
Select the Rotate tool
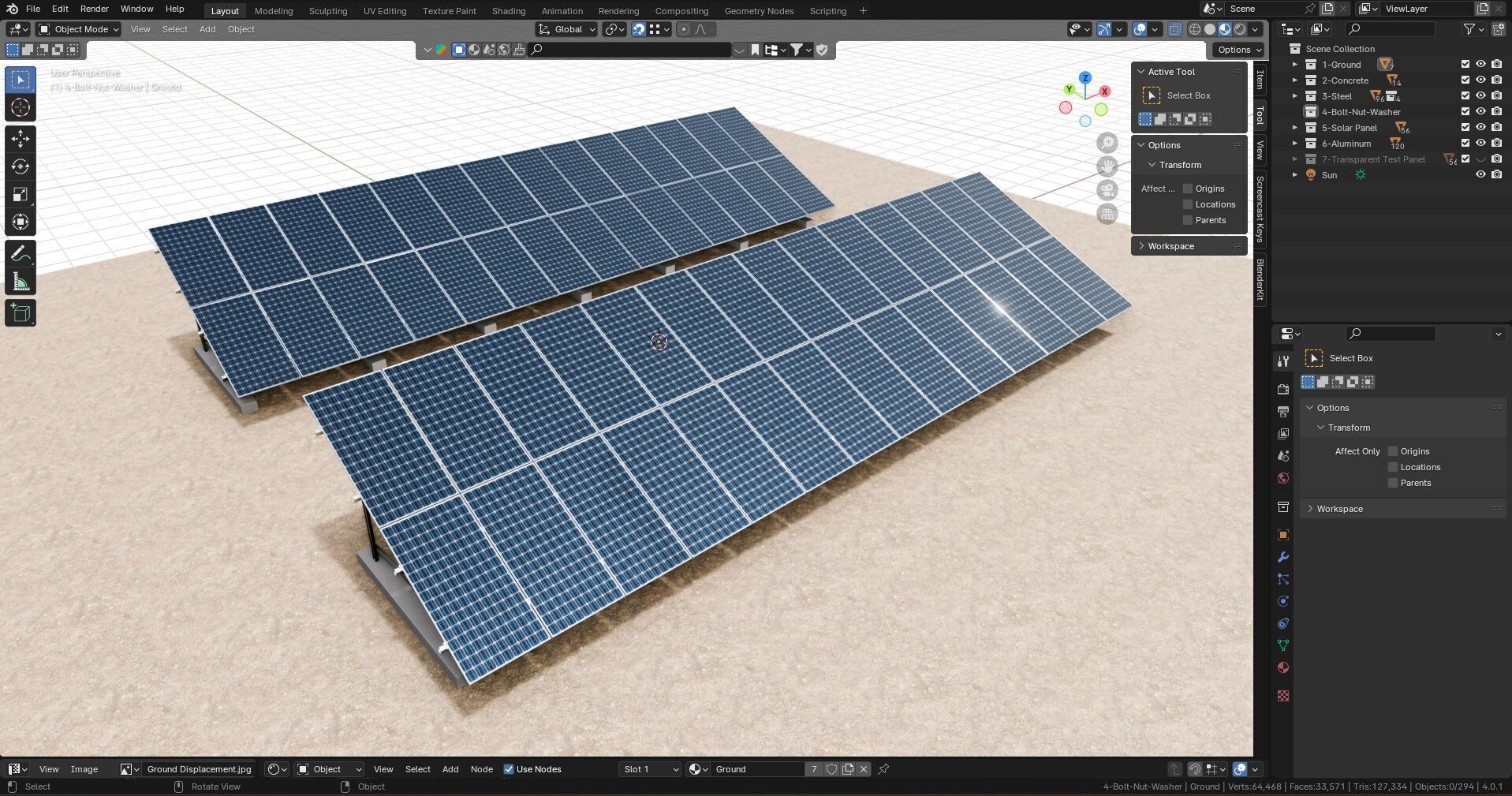coord(21,166)
